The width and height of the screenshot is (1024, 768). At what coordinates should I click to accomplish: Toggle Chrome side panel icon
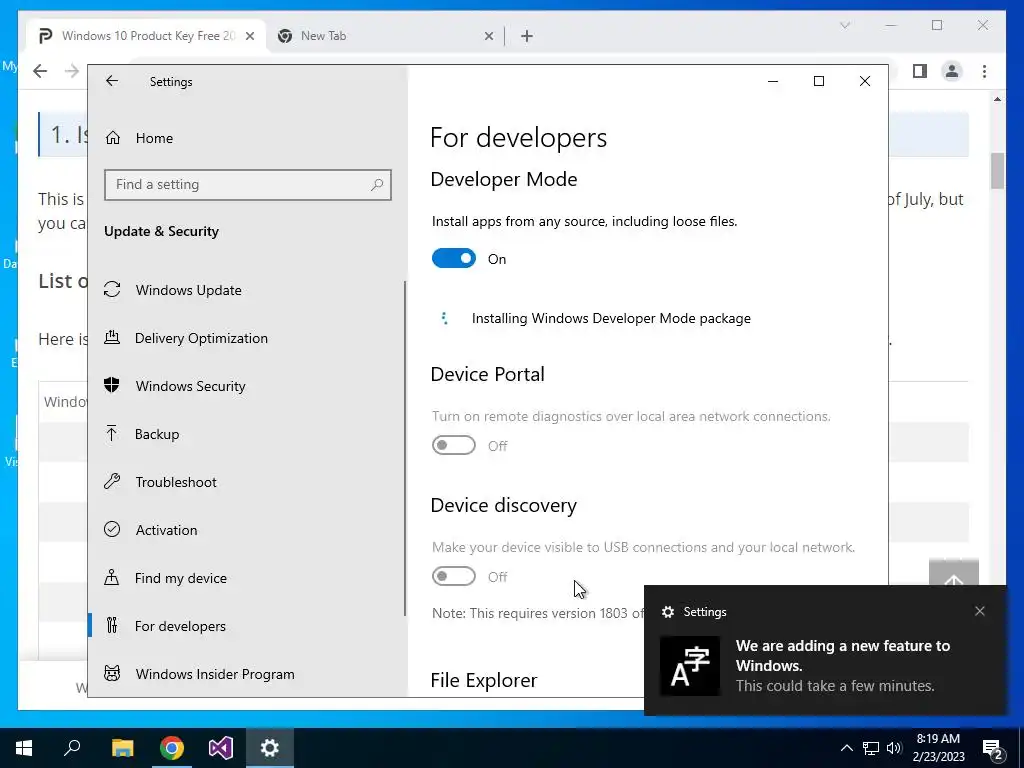coord(920,71)
